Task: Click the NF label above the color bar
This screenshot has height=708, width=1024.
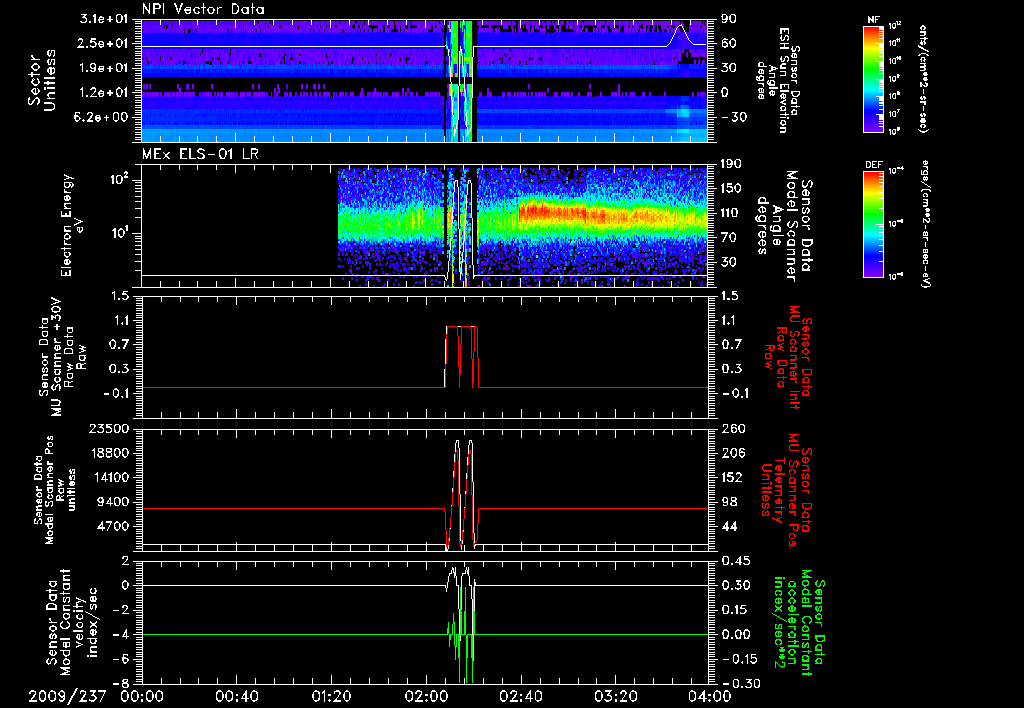Action: (874, 20)
